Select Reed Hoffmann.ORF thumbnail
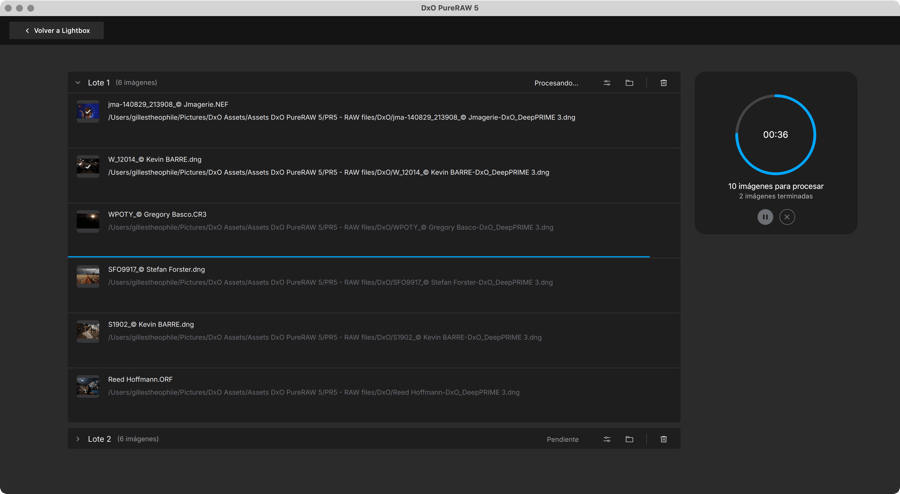Image resolution: width=900 pixels, height=494 pixels. click(x=88, y=386)
